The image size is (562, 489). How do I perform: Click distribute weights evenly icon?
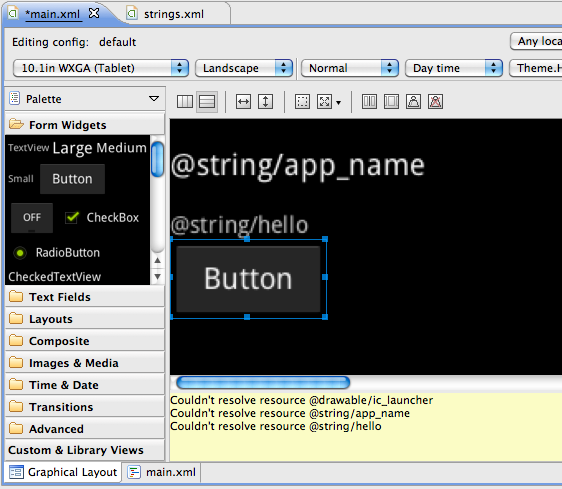click(x=369, y=102)
